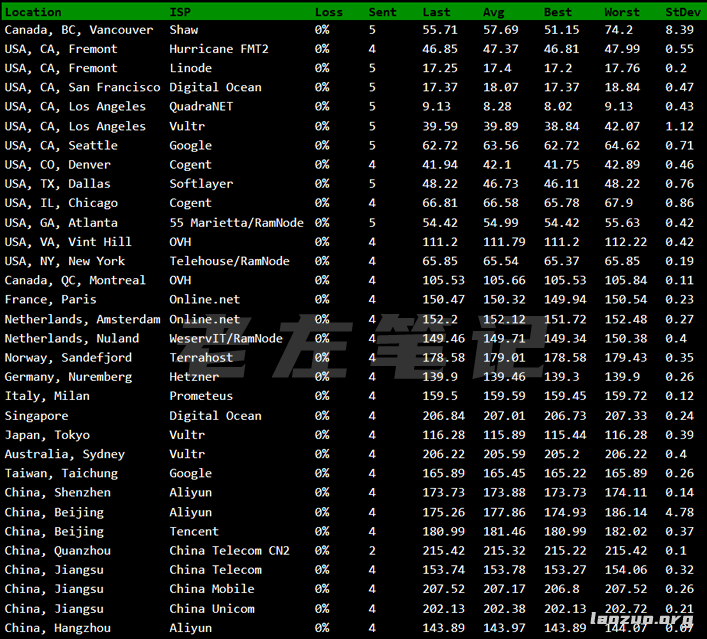Click 'China Telecom CN2' ISP entry
The height and width of the screenshot is (639, 707).
230,551
